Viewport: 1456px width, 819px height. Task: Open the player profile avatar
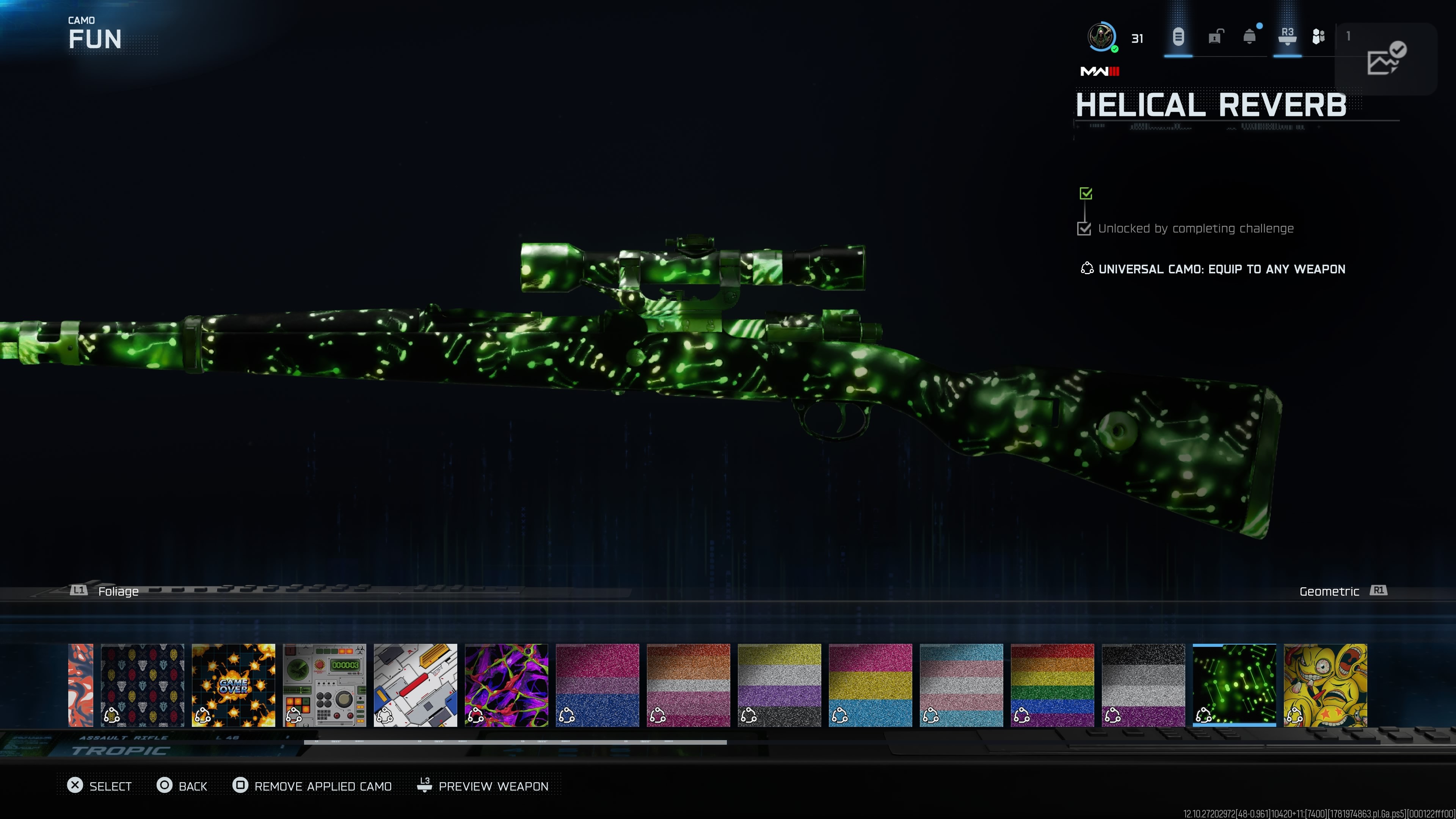[x=1101, y=37]
